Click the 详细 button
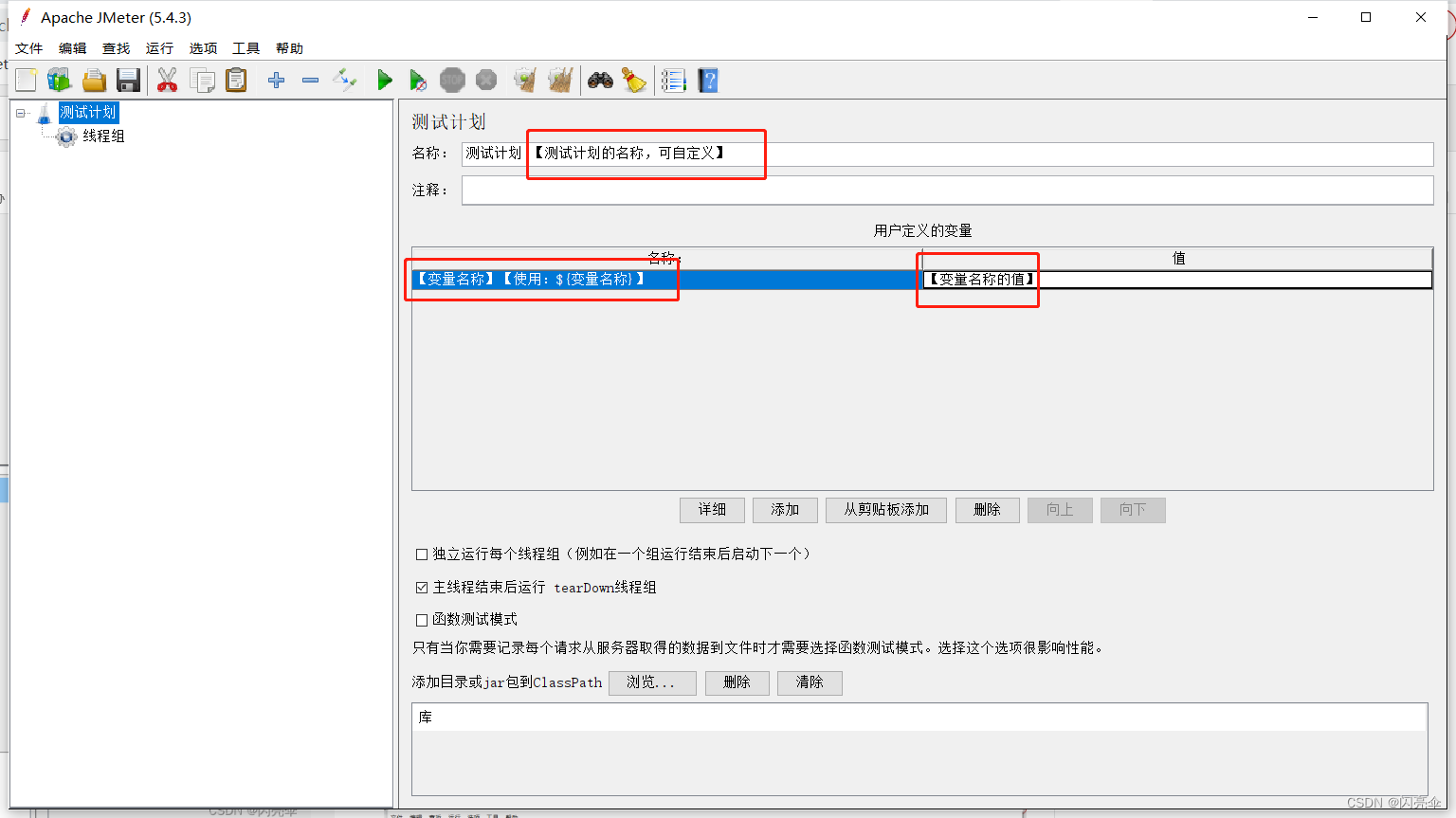The height and width of the screenshot is (818, 1456). pos(712,510)
